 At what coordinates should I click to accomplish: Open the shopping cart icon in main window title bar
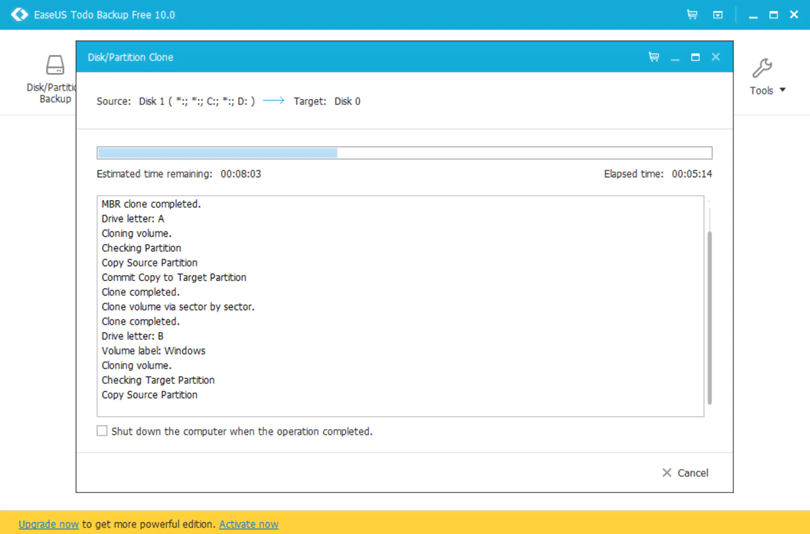pos(692,14)
